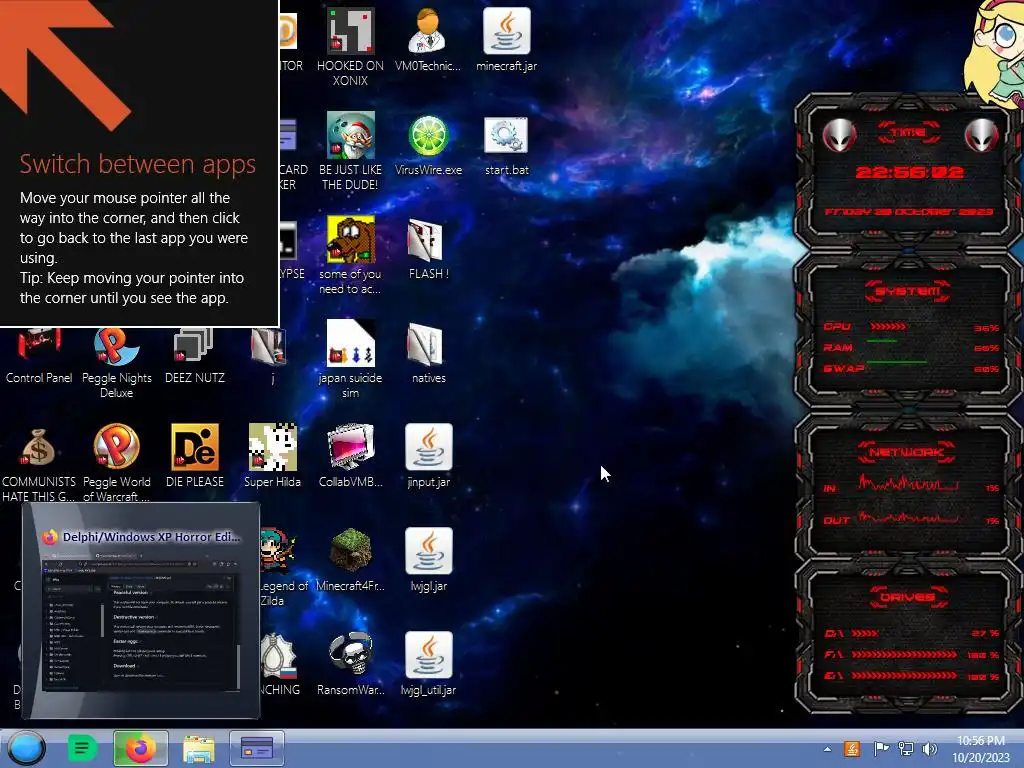Image resolution: width=1024 pixels, height=768 pixels.
Task: Click the NETWORK widget header
Action: tap(907, 452)
